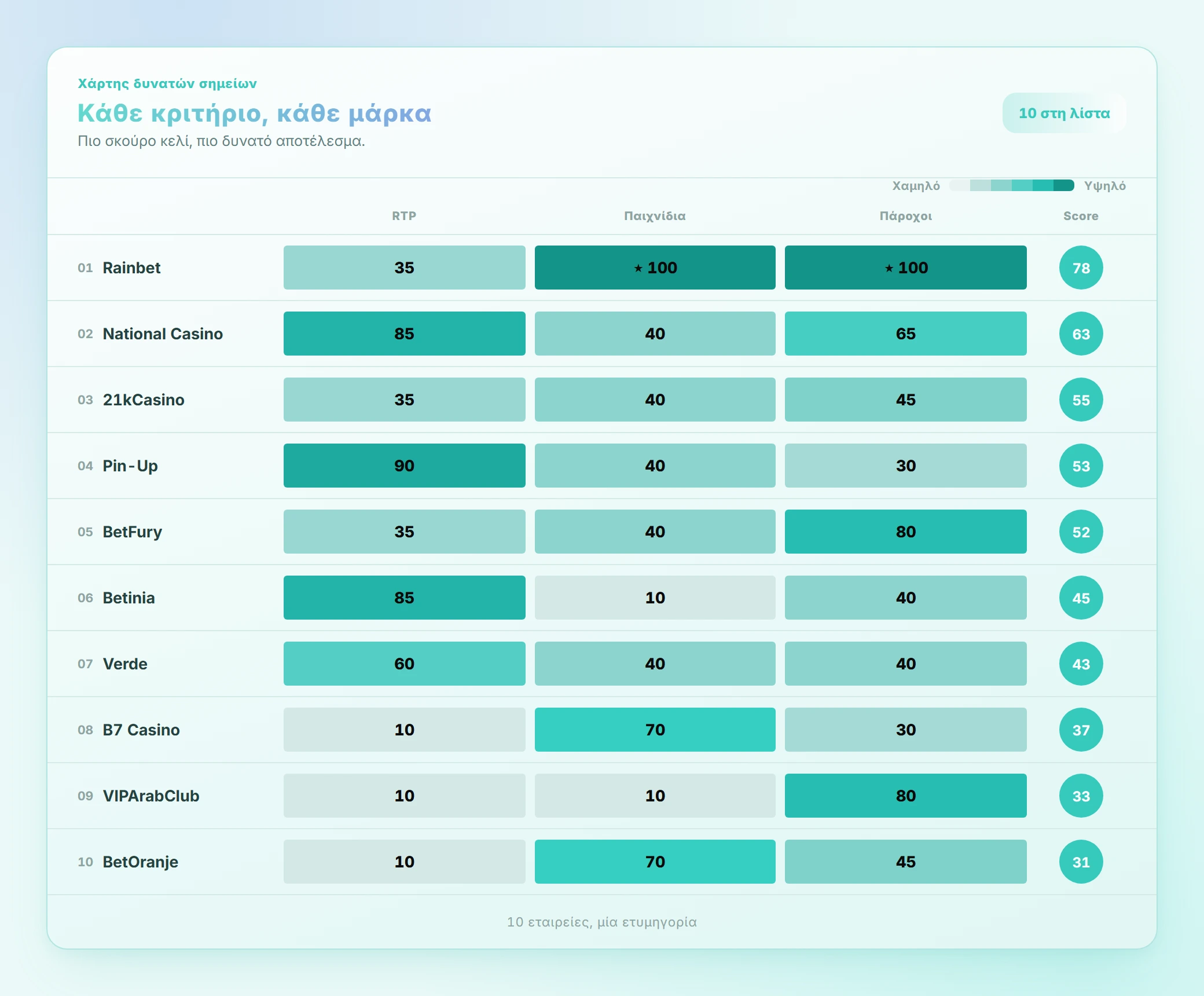The width and height of the screenshot is (1204, 996).
Task: Click Verde's RTP cell showing 60
Action: pos(404,664)
